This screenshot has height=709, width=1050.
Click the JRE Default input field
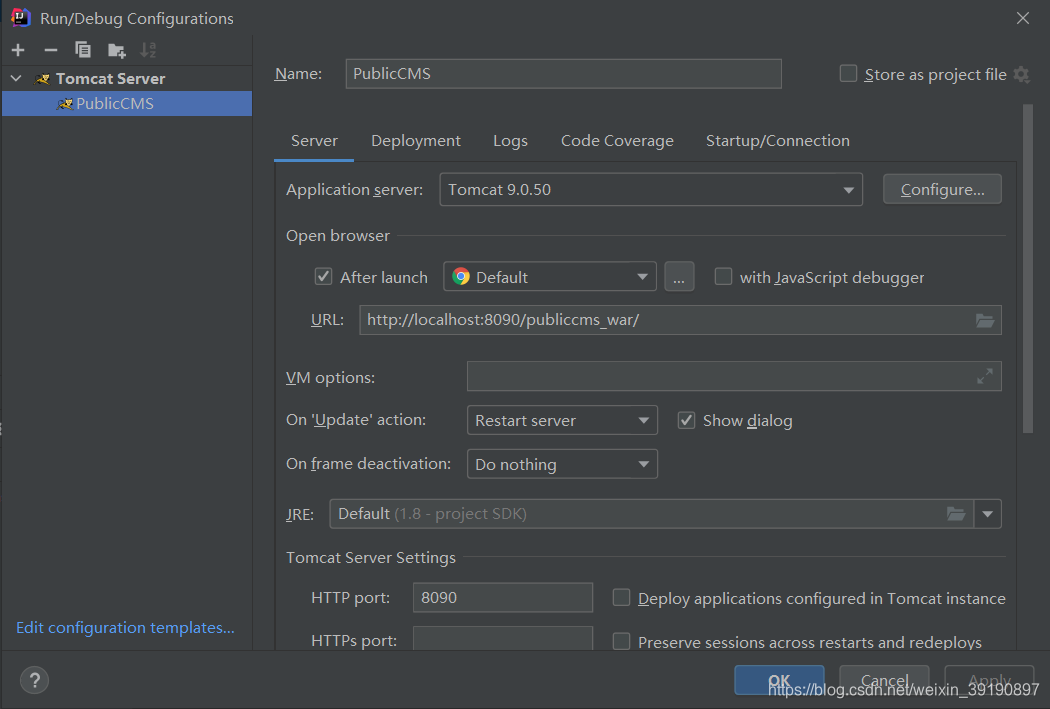tap(651, 514)
